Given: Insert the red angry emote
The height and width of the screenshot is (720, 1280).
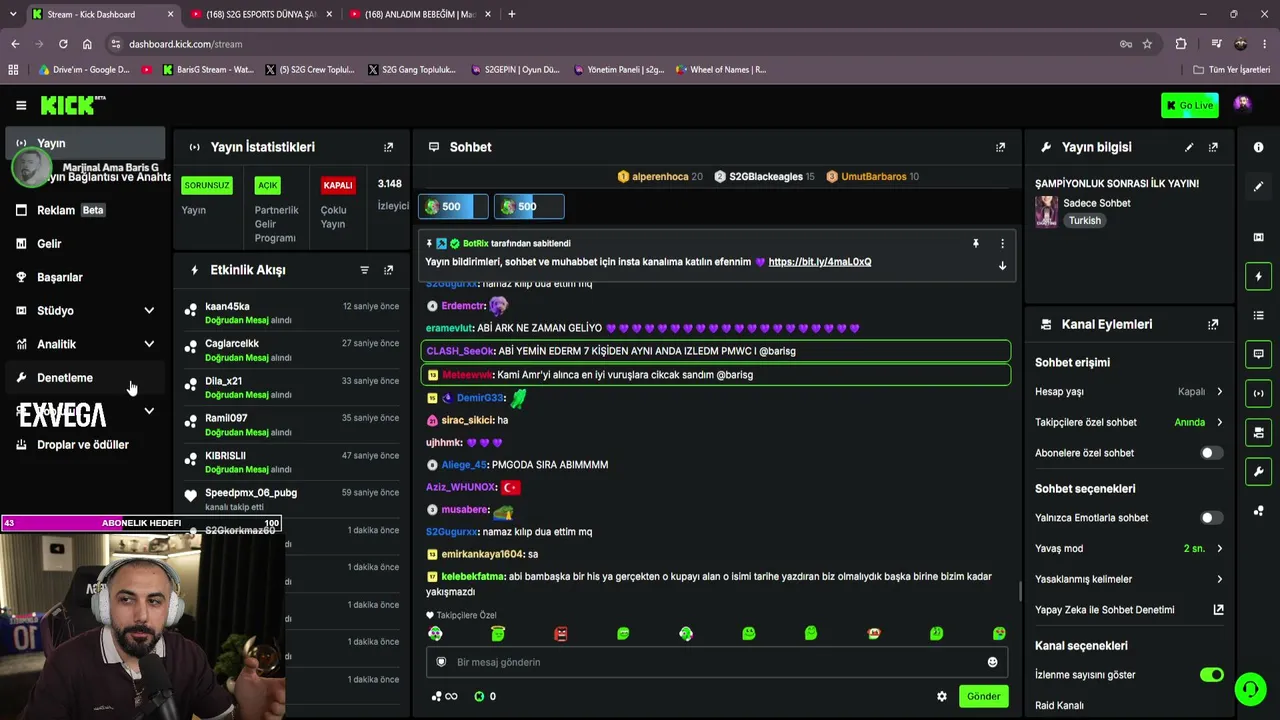Looking at the screenshot, I should click(561, 634).
